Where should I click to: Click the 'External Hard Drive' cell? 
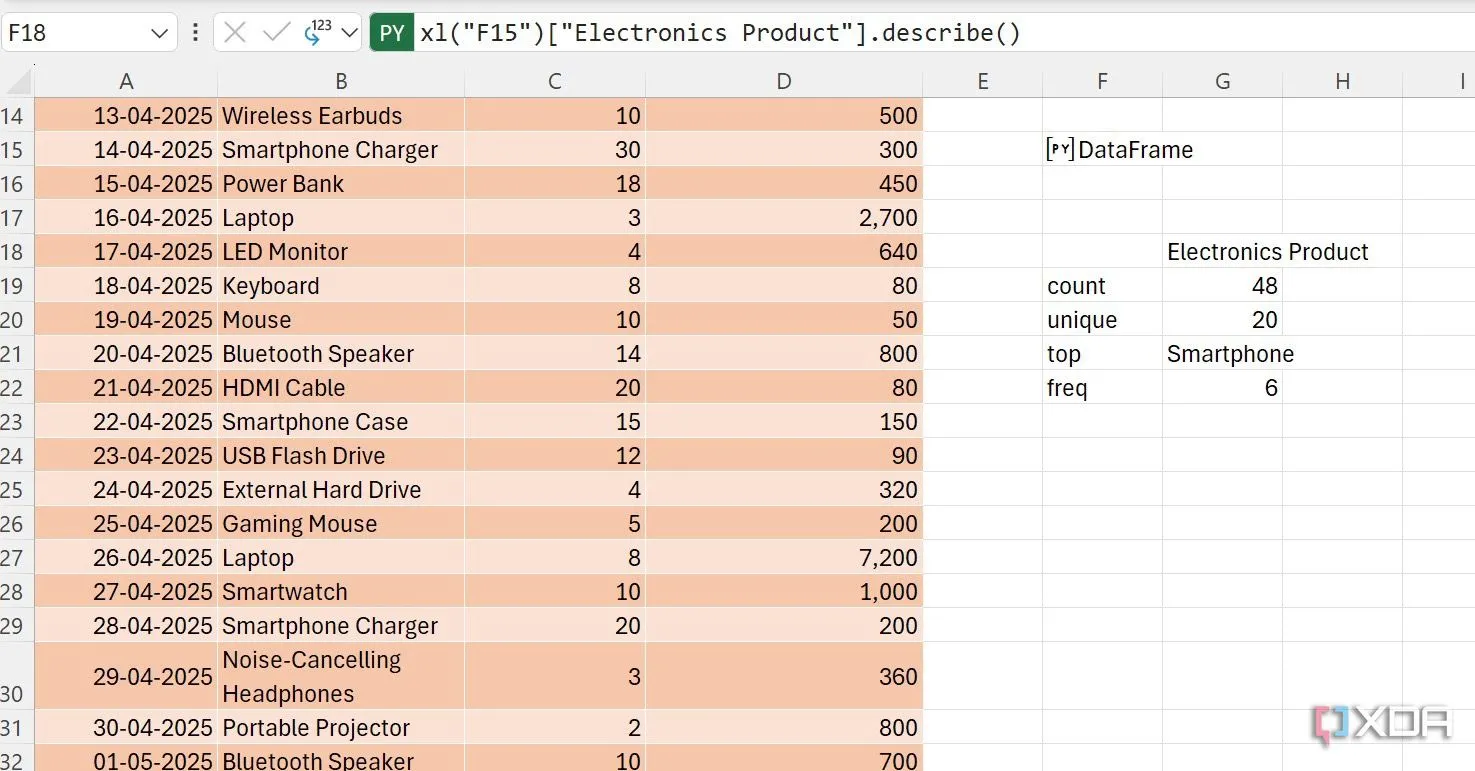click(x=341, y=490)
